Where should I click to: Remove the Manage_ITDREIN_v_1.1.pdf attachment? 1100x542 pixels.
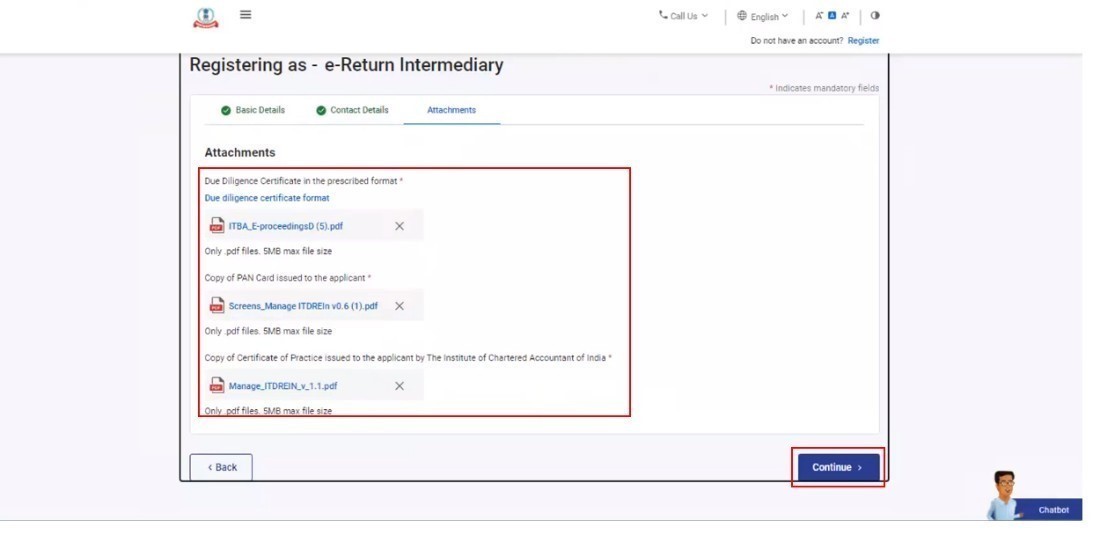click(399, 386)
